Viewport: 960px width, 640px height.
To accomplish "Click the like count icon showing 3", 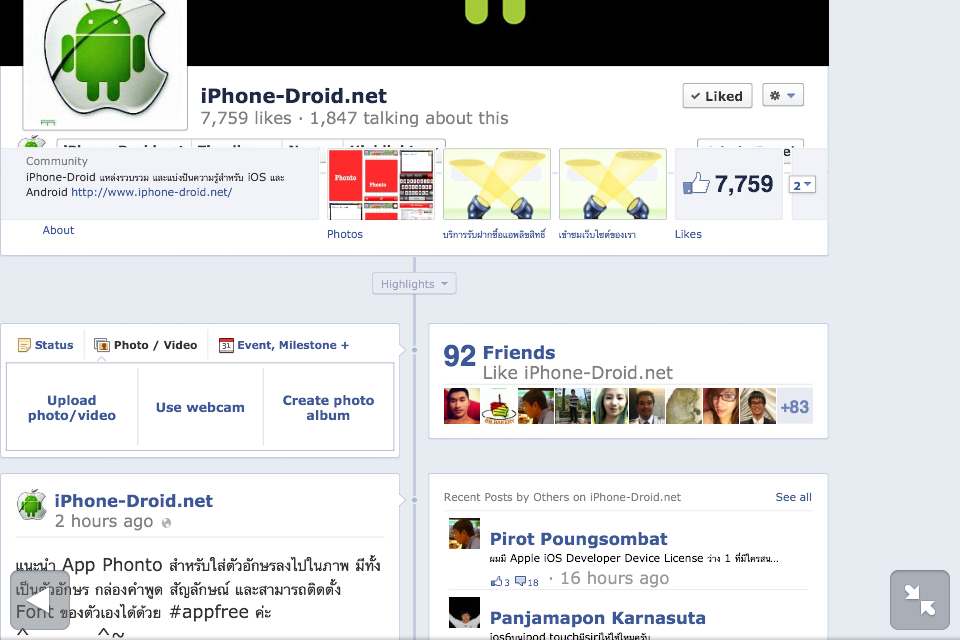I will tap(500, 581).
